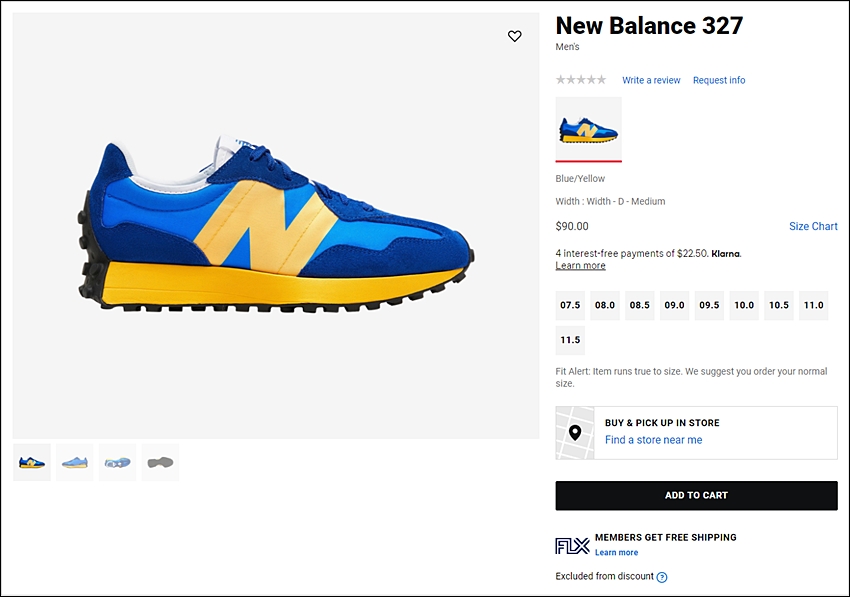The image size is (850, 597).
Task: Open the Size Chart link
Action: (813, 226)
